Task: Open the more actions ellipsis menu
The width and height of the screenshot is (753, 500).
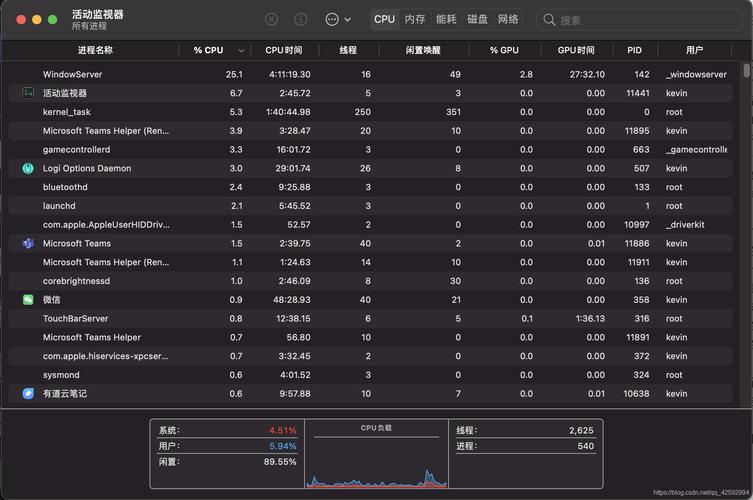Action: click(x=338, y=19)
